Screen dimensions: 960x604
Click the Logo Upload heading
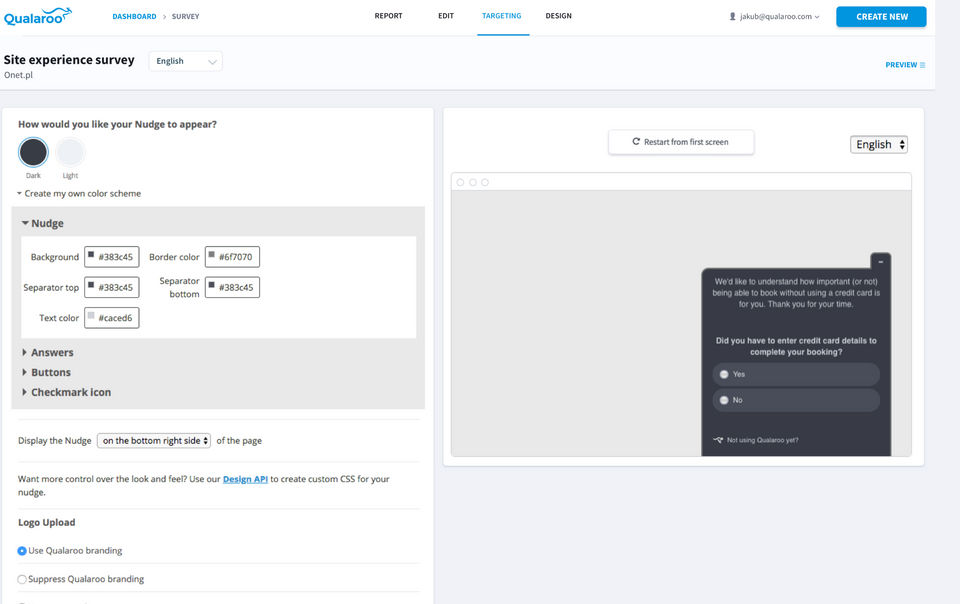tap(47, 523)
